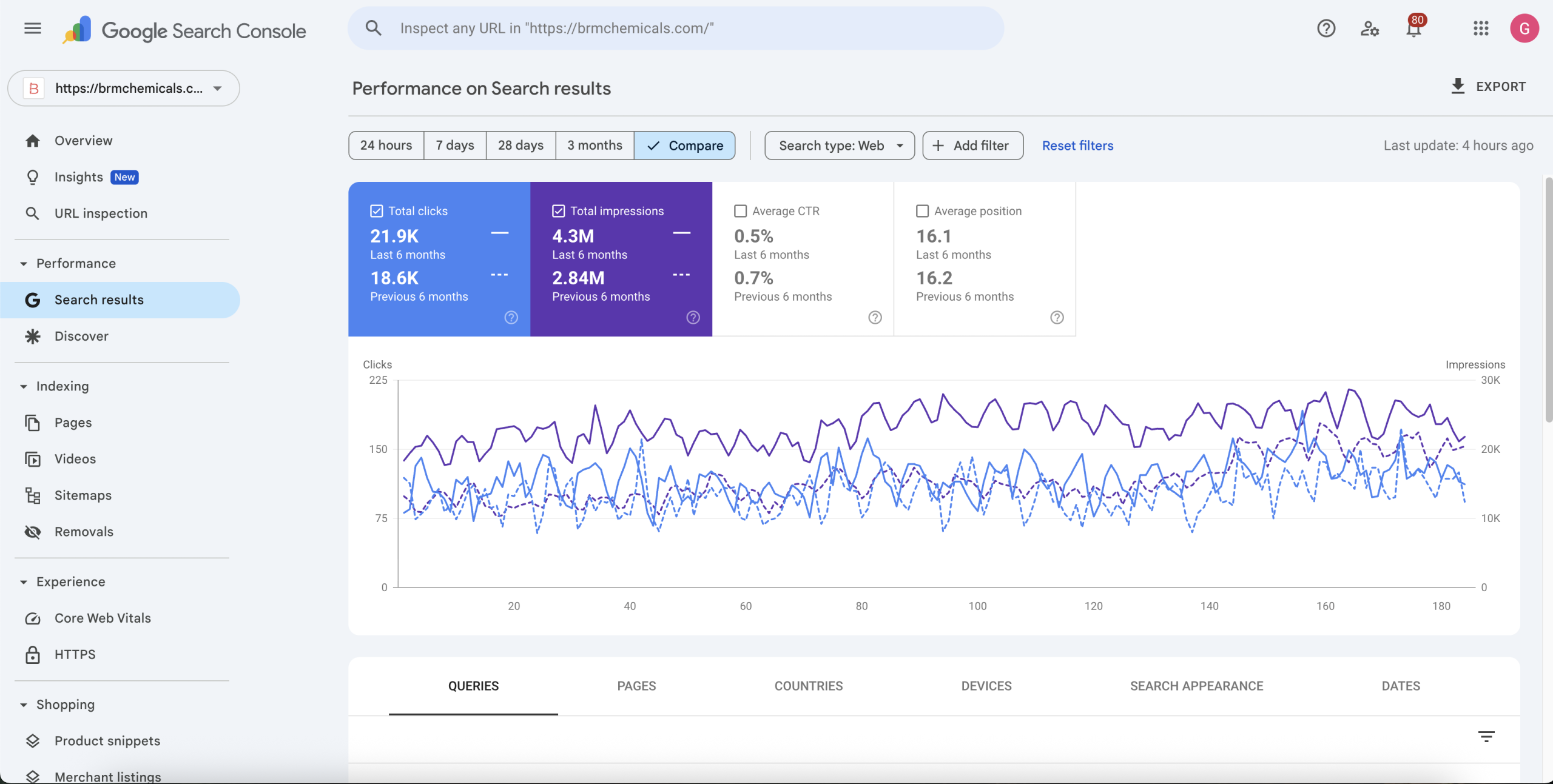The width and height of the screenshot is (1553, 784).
Task: Switch to the DEVICES tab
Action: point(986,686)
